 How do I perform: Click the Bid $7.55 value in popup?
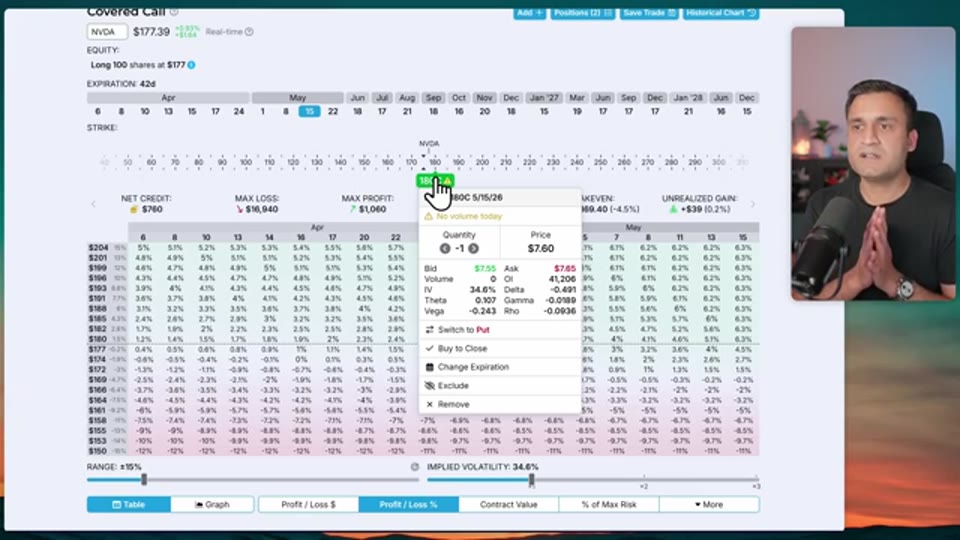click(486, 269)
